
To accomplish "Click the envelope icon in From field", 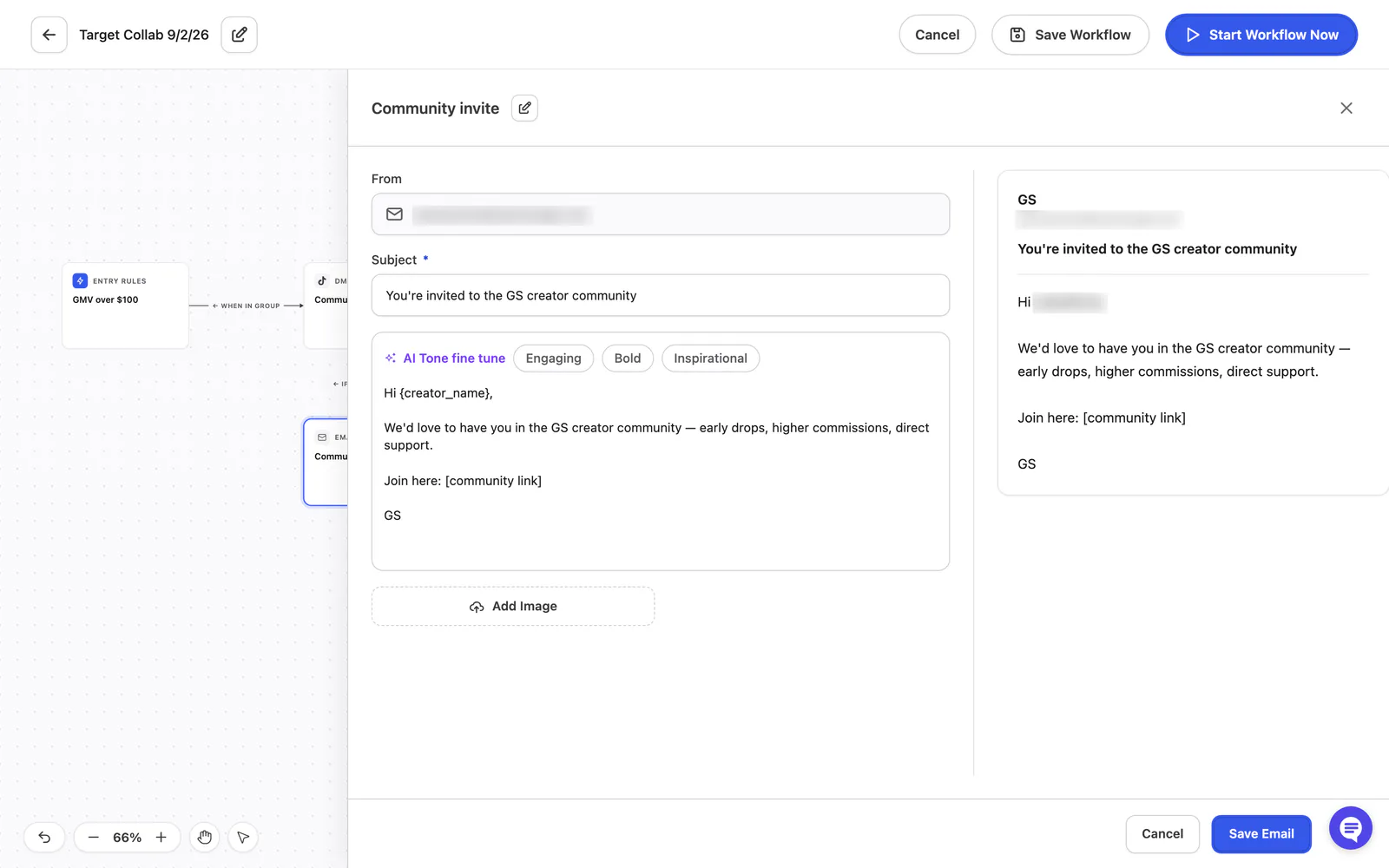I will (394, 214).
